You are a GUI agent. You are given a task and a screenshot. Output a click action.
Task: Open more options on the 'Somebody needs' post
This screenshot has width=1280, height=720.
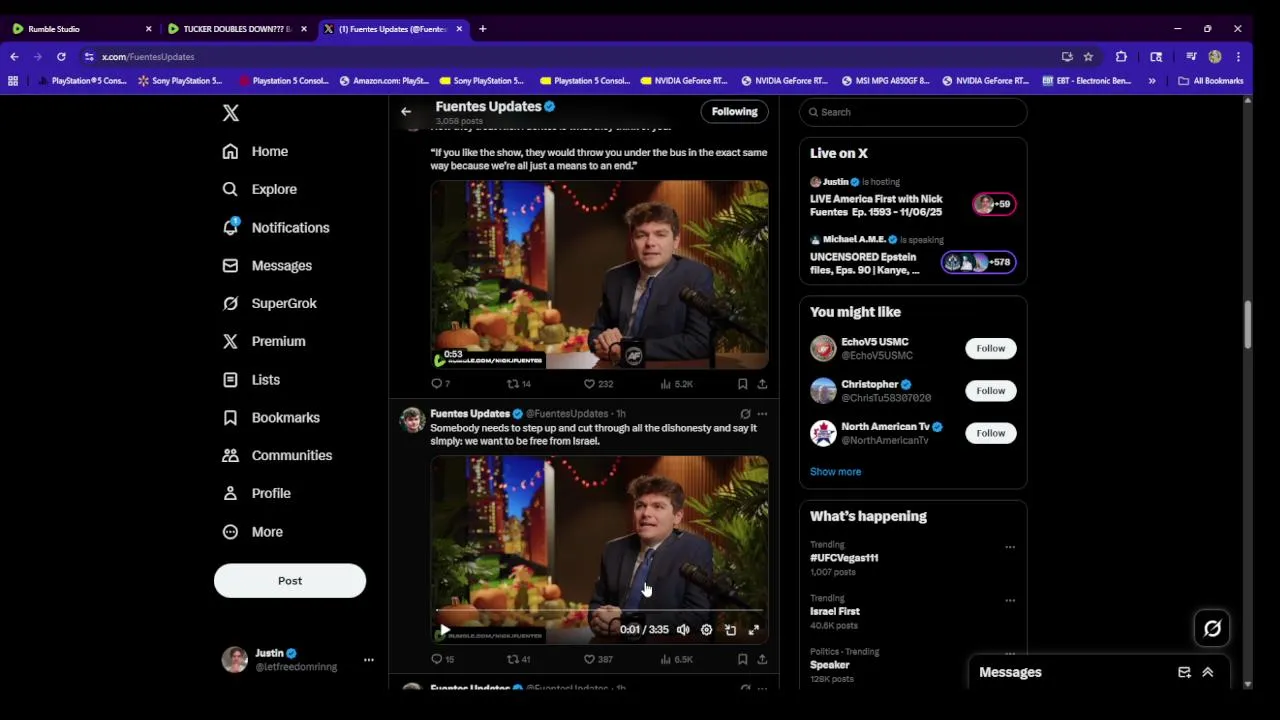point(762,414)
